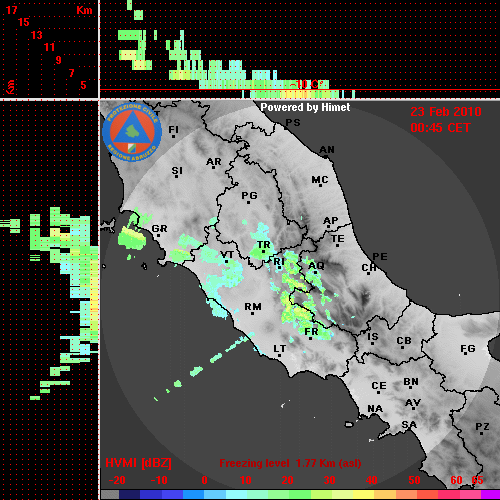This screenshot has height=500, width=500.
Task: Click the '50' value on the dBZ scale
Action: [414, 480]
